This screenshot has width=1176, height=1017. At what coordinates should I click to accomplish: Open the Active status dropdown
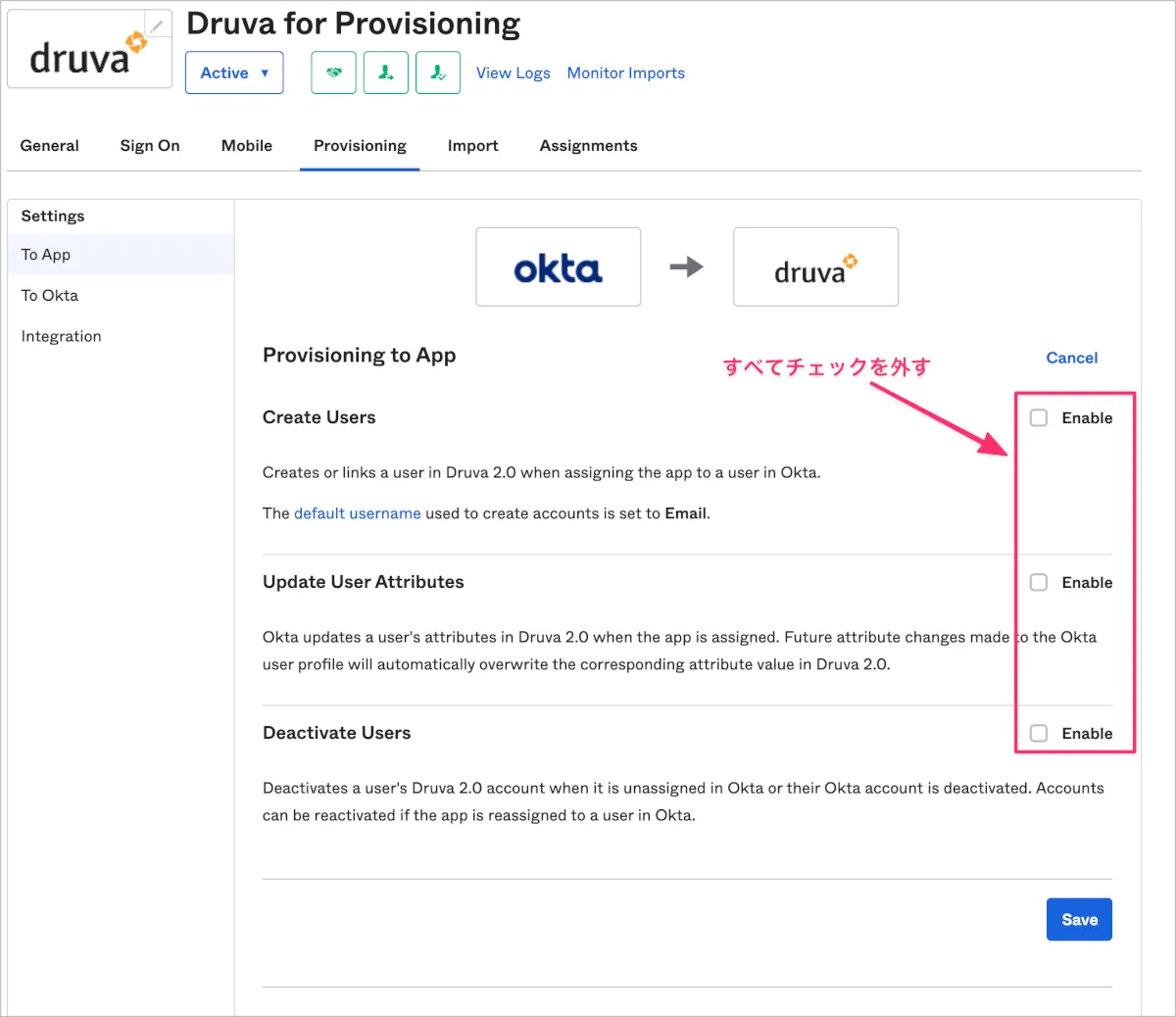click(x=234, y=73)
